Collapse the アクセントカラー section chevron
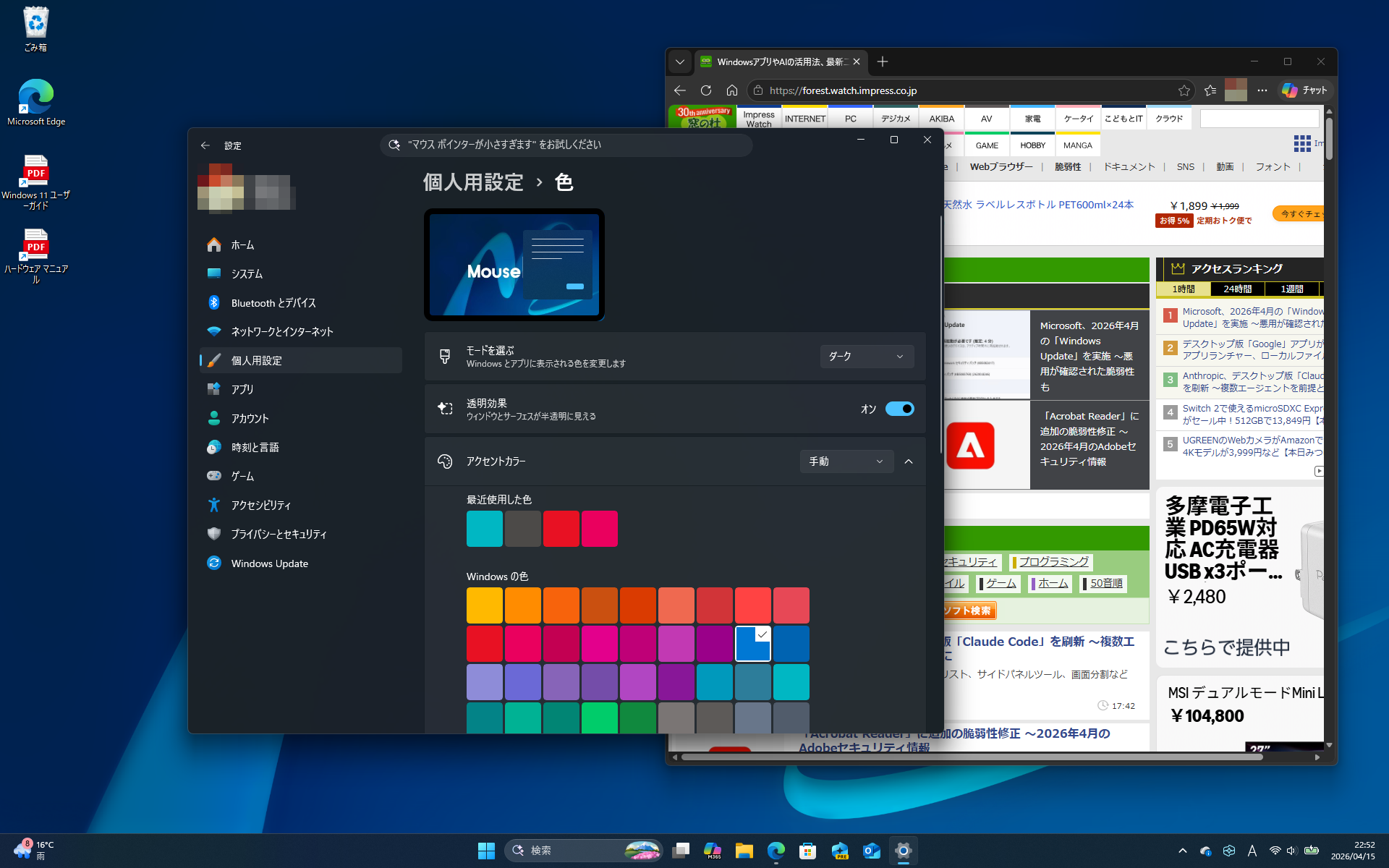This screenshot has width=1389, height=868. 909,461
